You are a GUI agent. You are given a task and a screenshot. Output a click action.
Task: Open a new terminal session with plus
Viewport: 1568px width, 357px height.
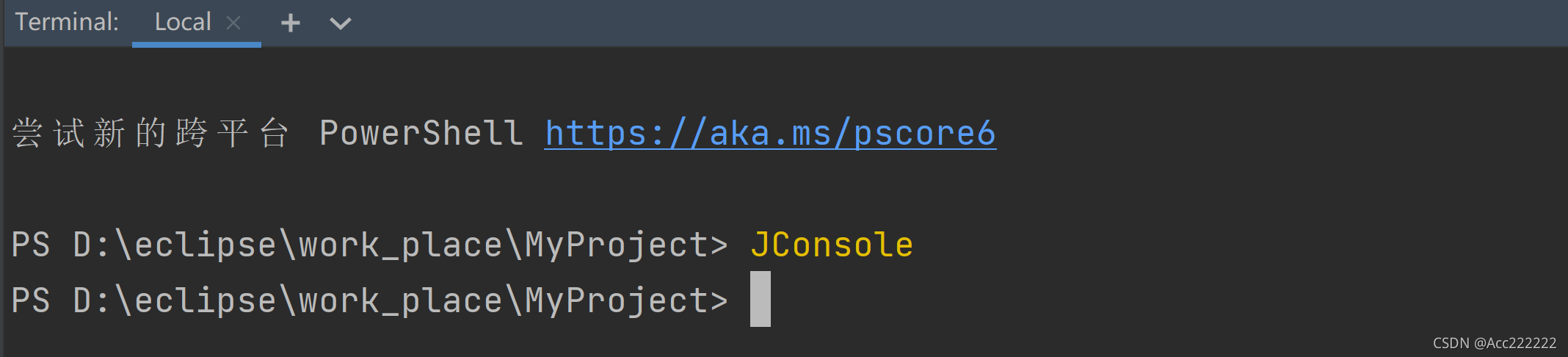click(x=291, y=23)
